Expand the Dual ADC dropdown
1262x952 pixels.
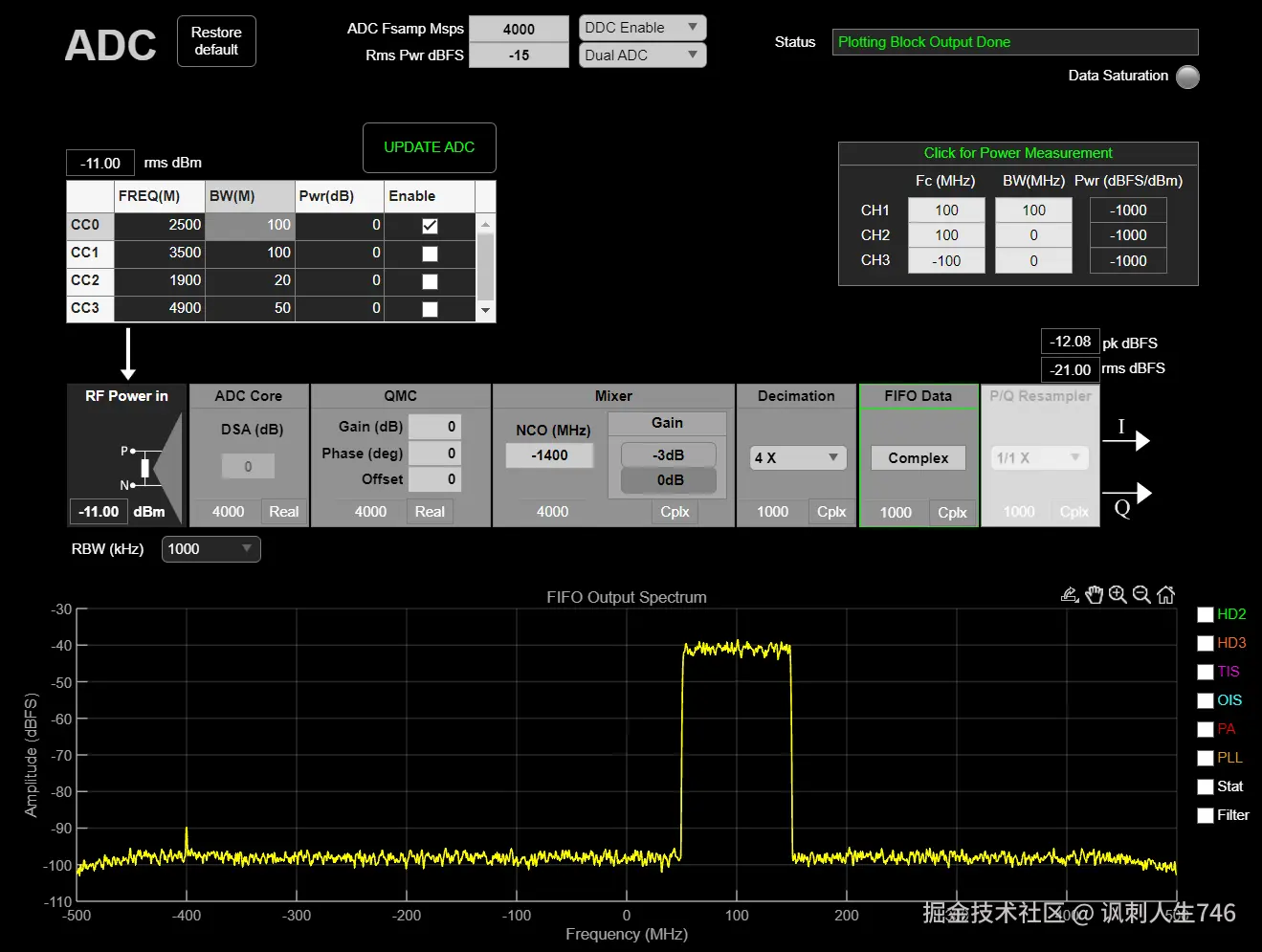coord(642,55)
